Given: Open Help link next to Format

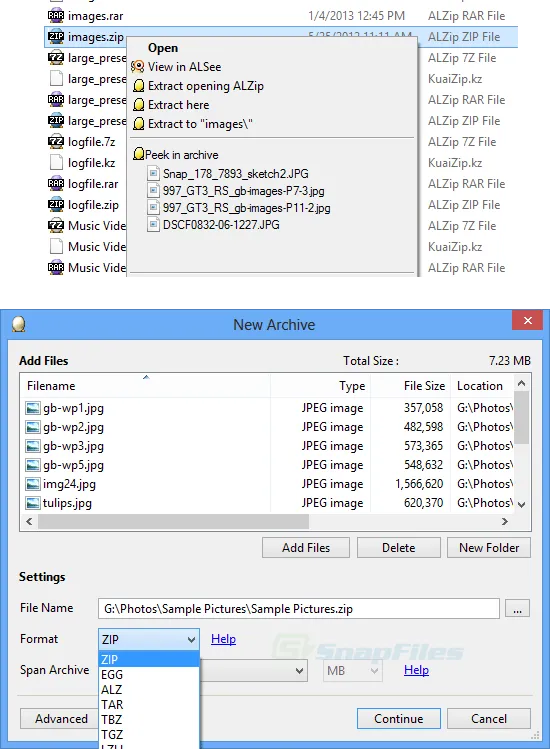Looking at the screenshot, I should 224,639.
